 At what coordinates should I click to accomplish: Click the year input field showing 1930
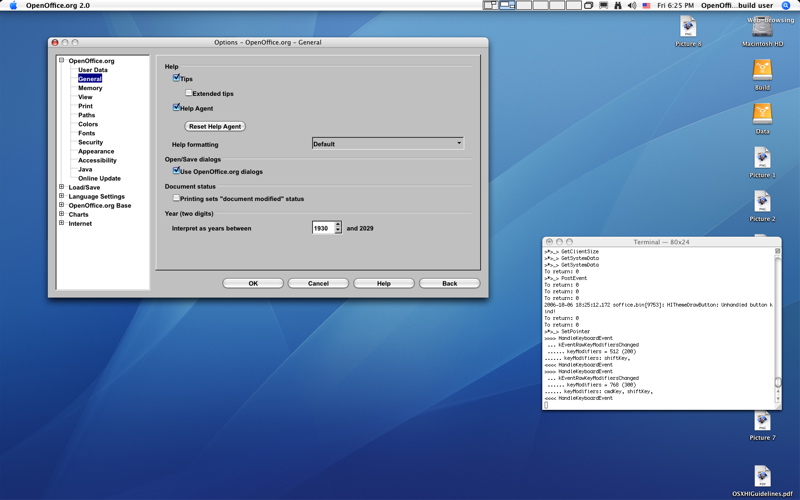tap(323, 228)
